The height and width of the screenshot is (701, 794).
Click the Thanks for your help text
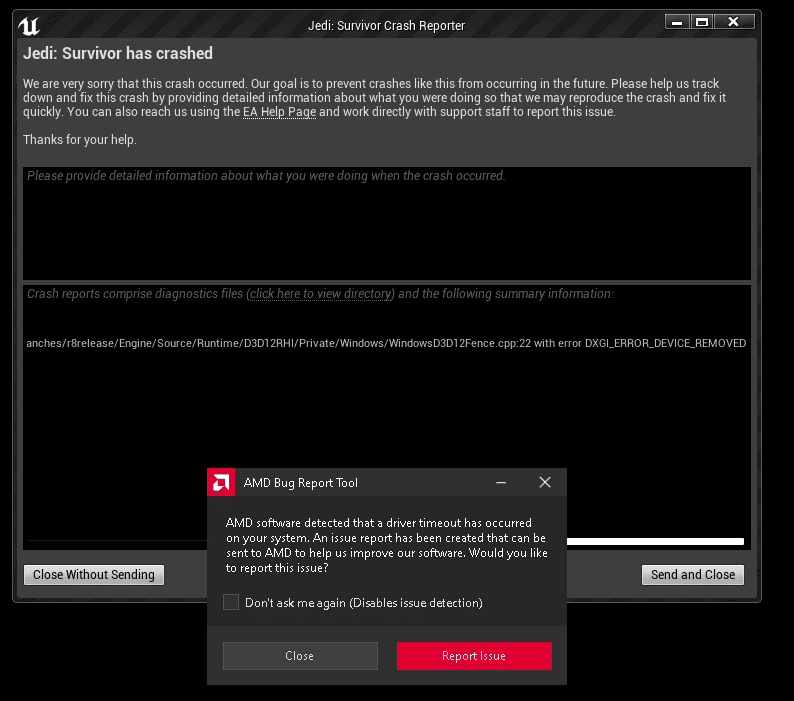(x=80, y=140)
